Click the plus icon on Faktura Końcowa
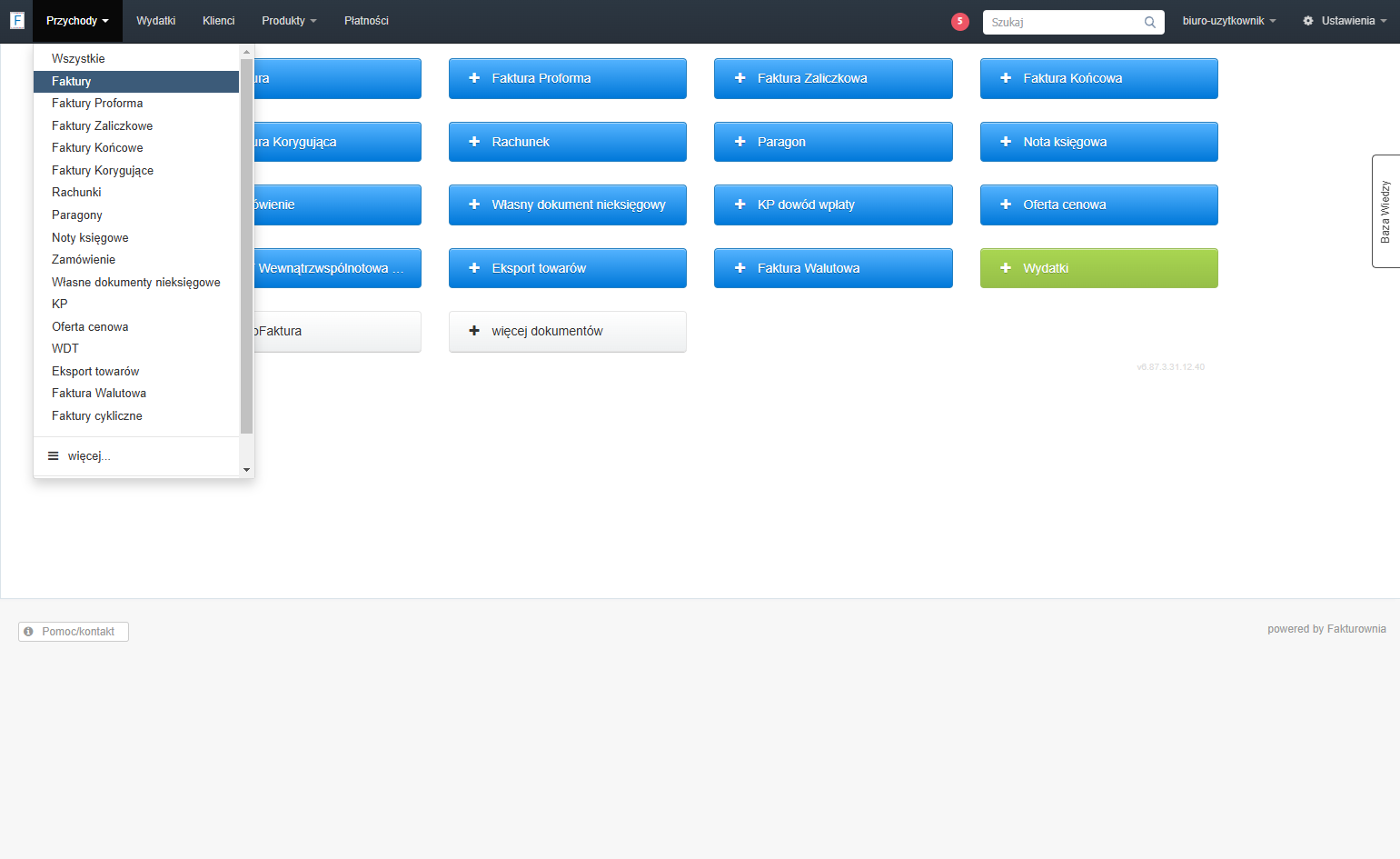1400x859 pixels. point(1006,78)
